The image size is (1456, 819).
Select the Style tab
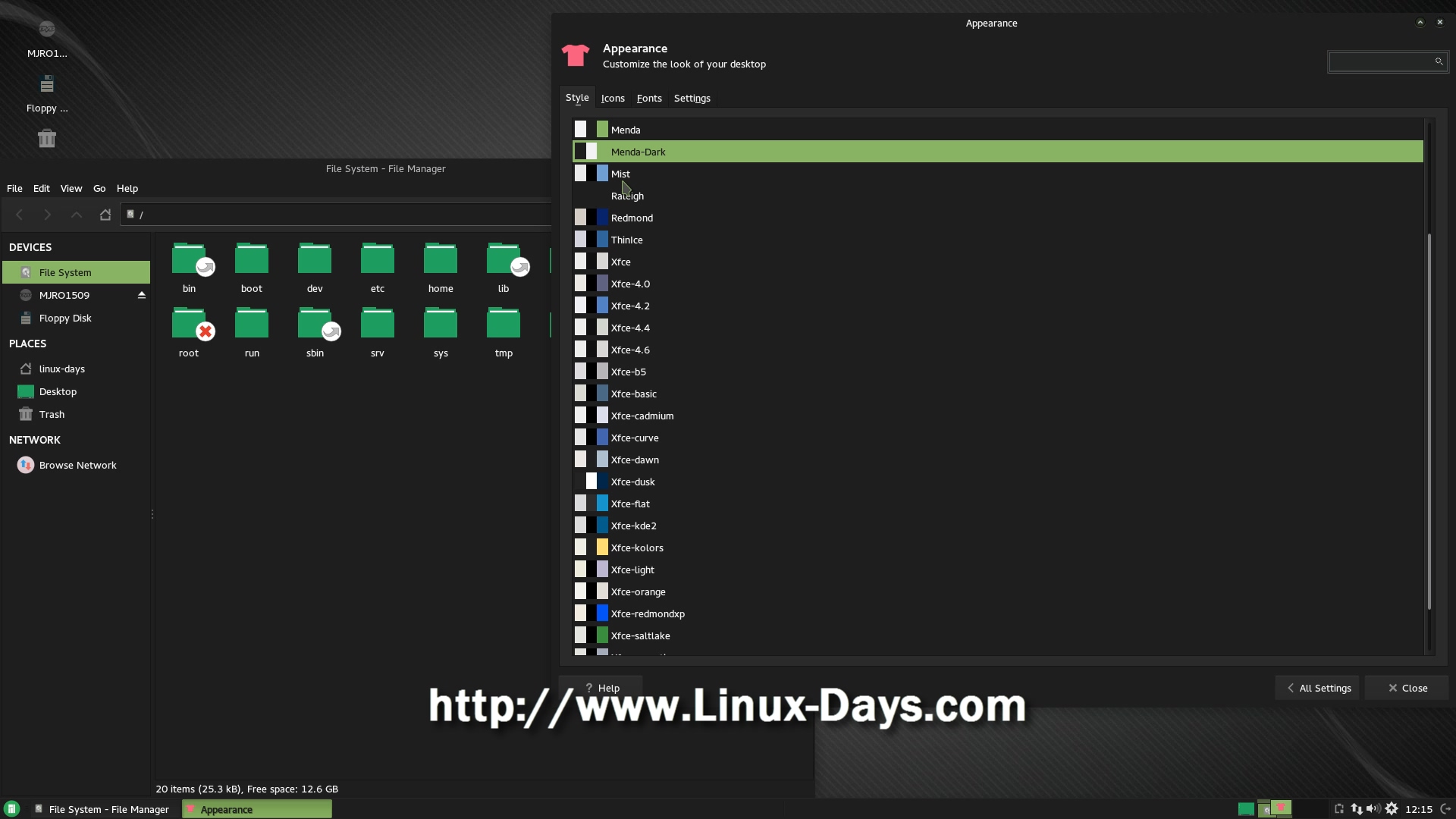577,98
